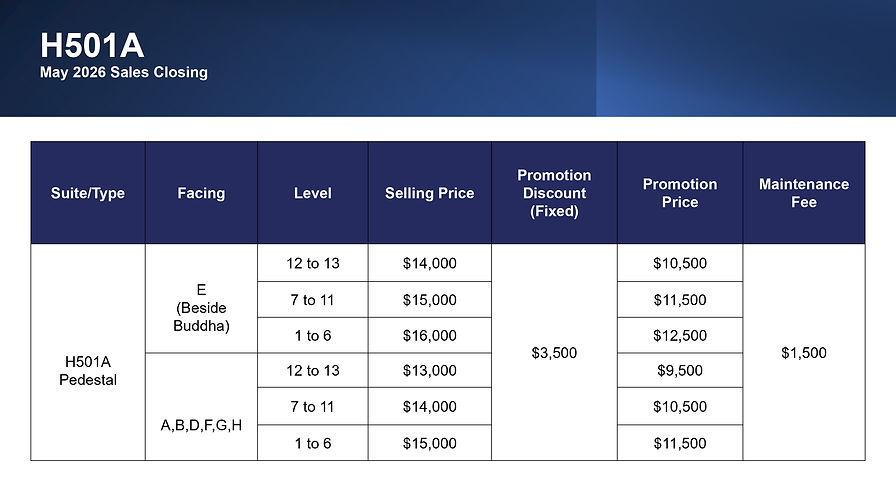This screenshot has height=504, width=896.
Task: Click the Facing column header
Action: 201,193
